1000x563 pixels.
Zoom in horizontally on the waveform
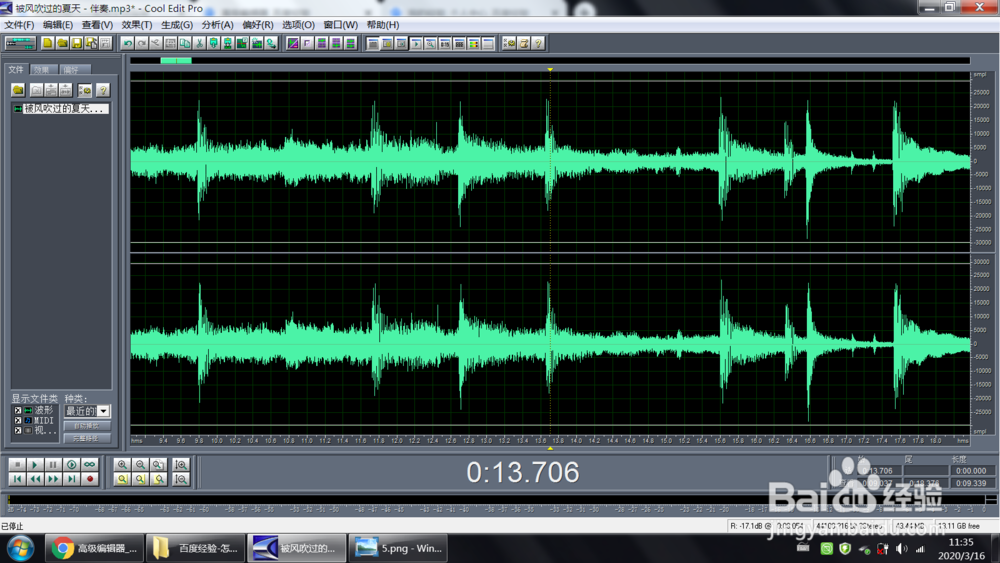point(122,465)
